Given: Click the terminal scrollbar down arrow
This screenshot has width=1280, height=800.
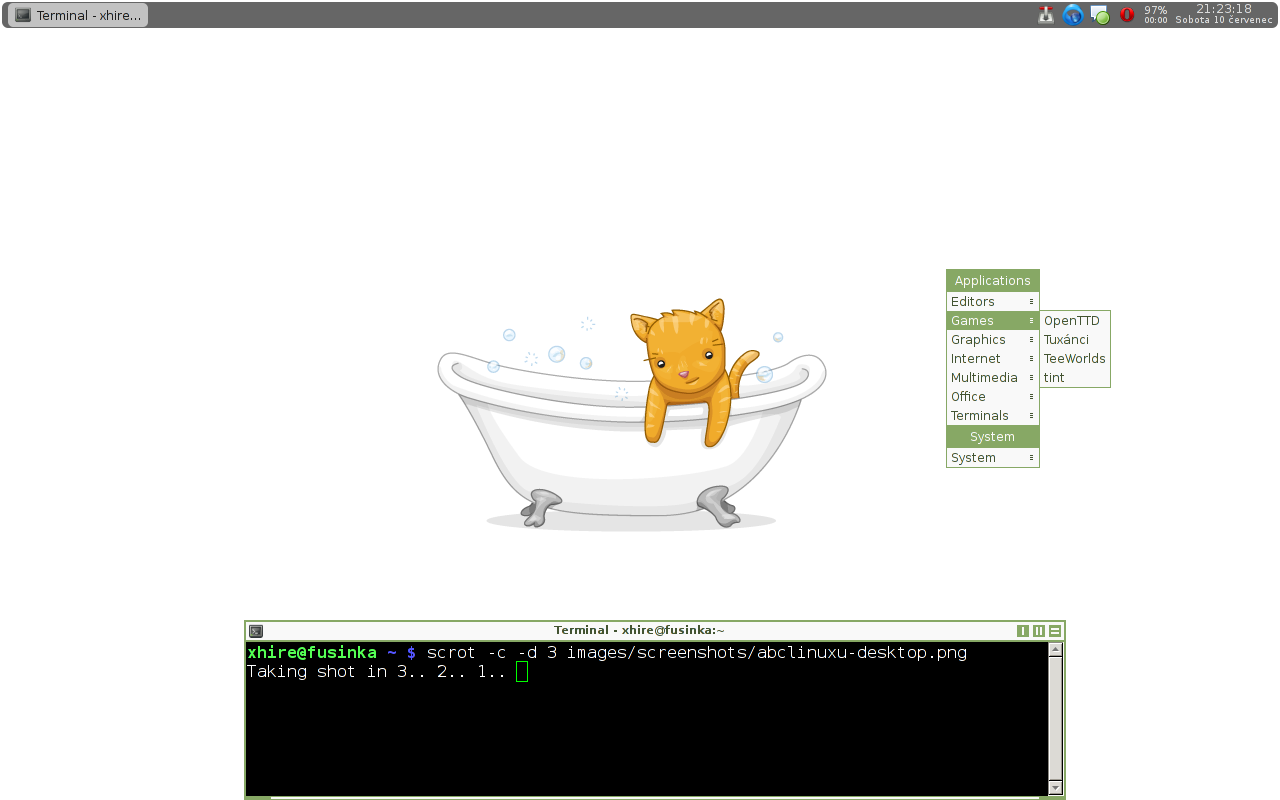Looking at the screenshot, I should click(1055, 787).
